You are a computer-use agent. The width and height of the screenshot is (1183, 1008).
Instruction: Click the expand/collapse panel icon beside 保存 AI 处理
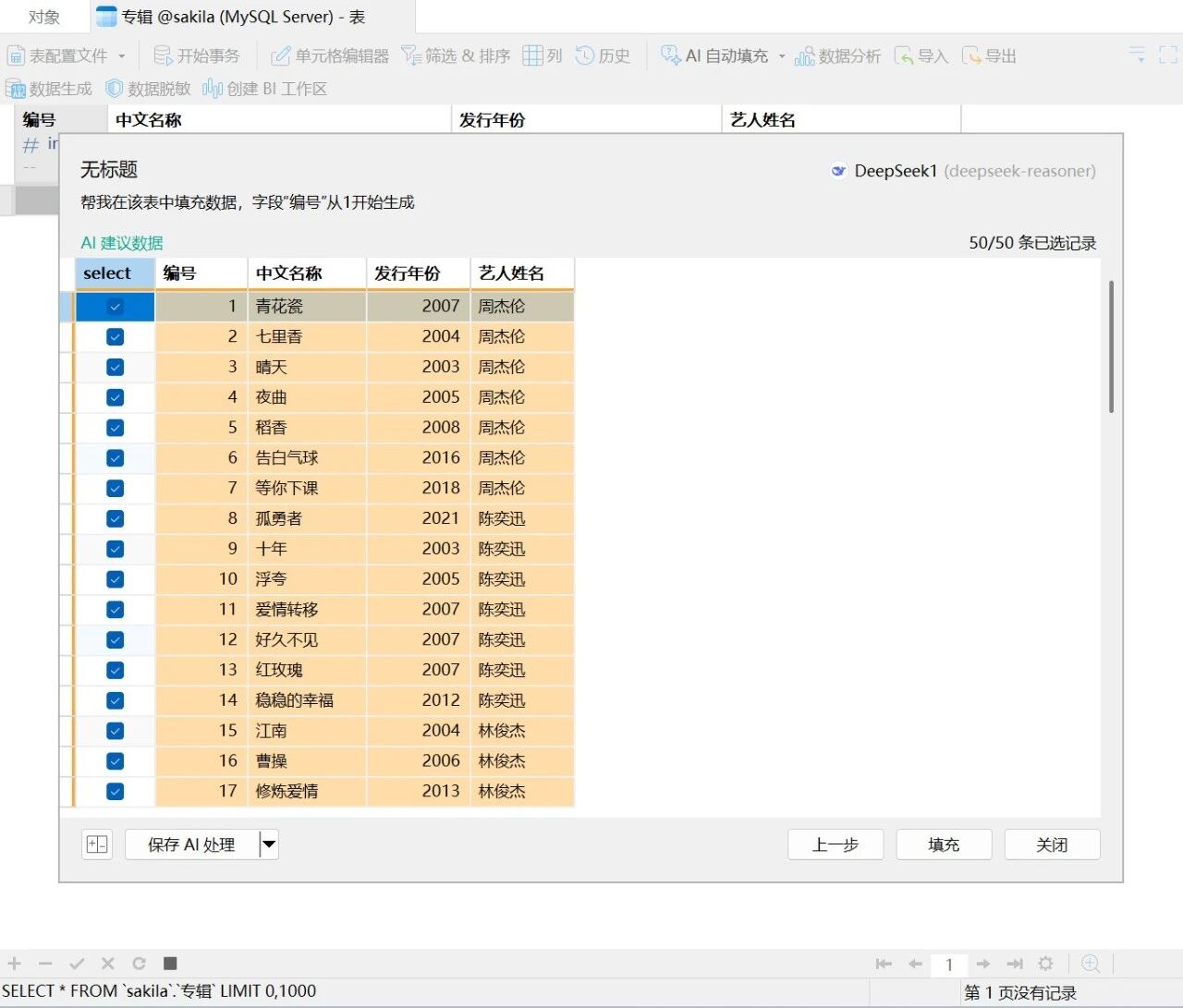[97, 844]
